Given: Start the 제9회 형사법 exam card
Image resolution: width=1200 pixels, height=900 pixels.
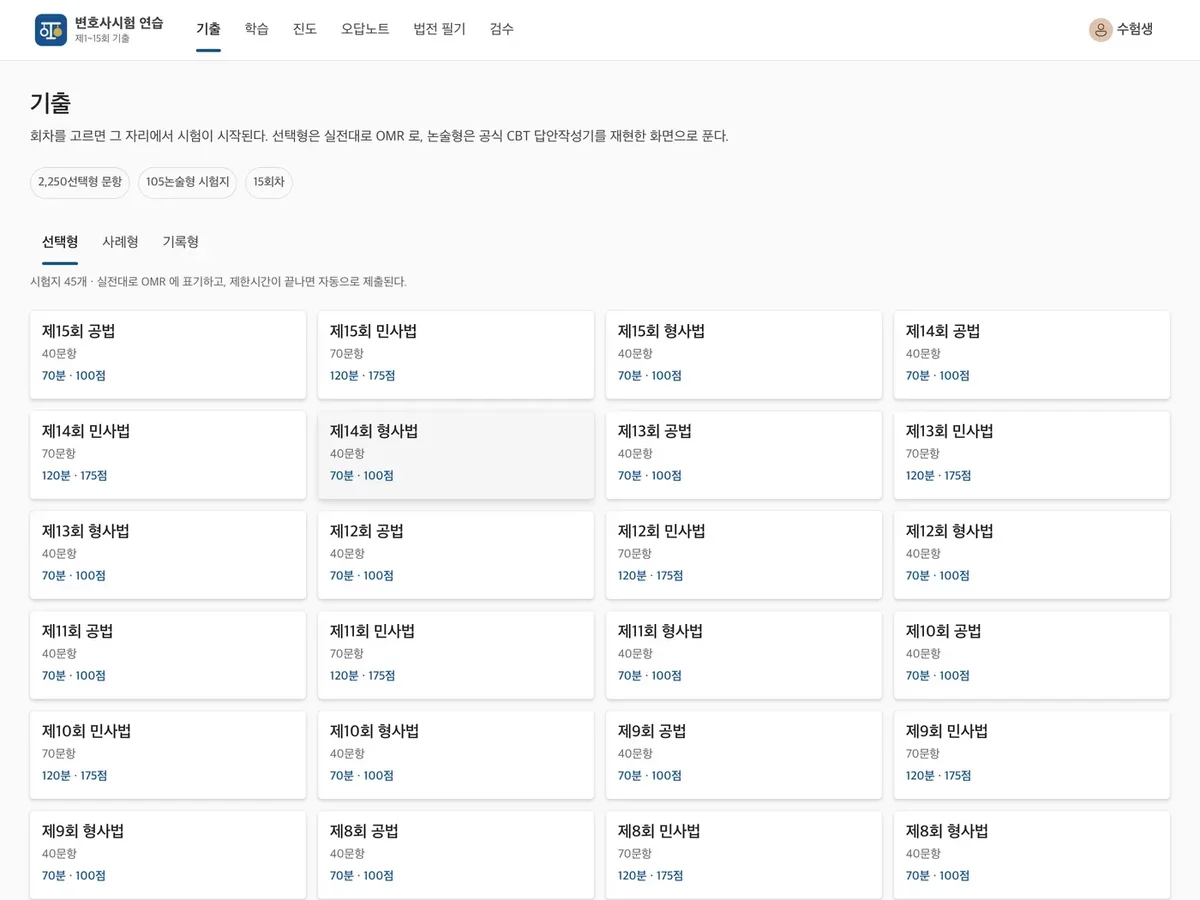Looking at the screenshot, I should pyautogui.click(x=168, y=855).
